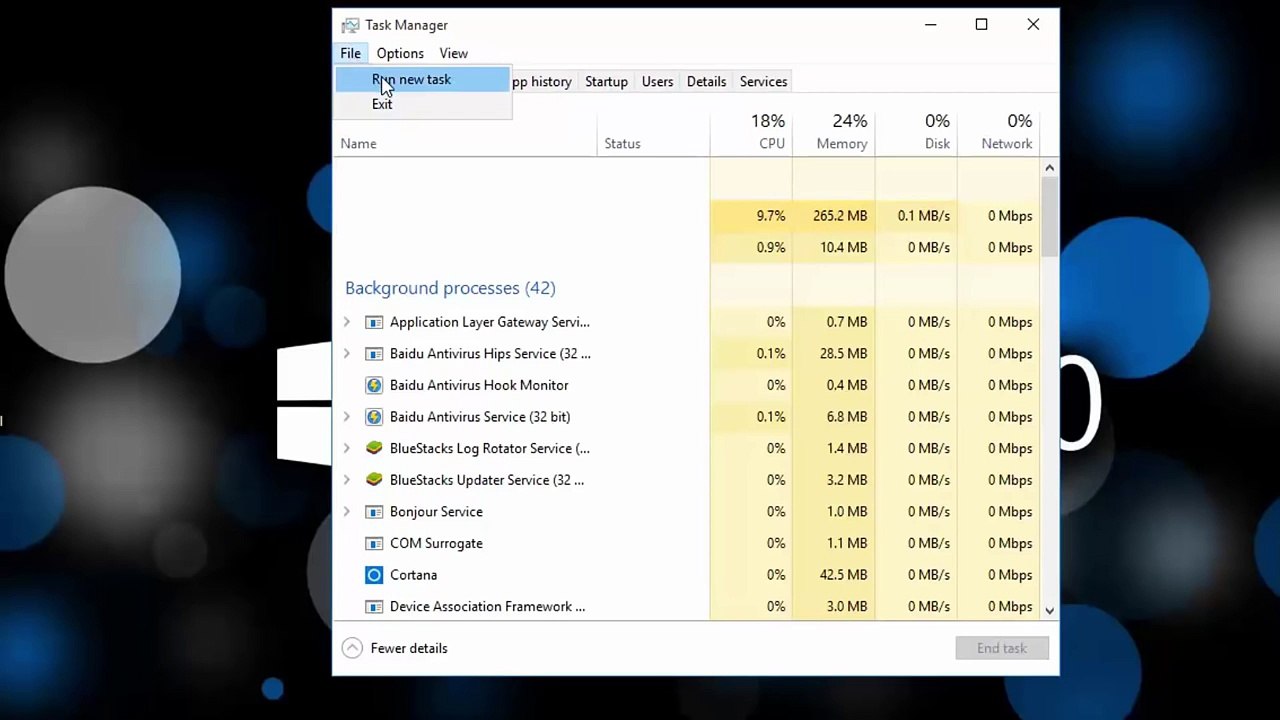Open the Options menu
This screenshot has width=1280, height=720.
[400, 53]
